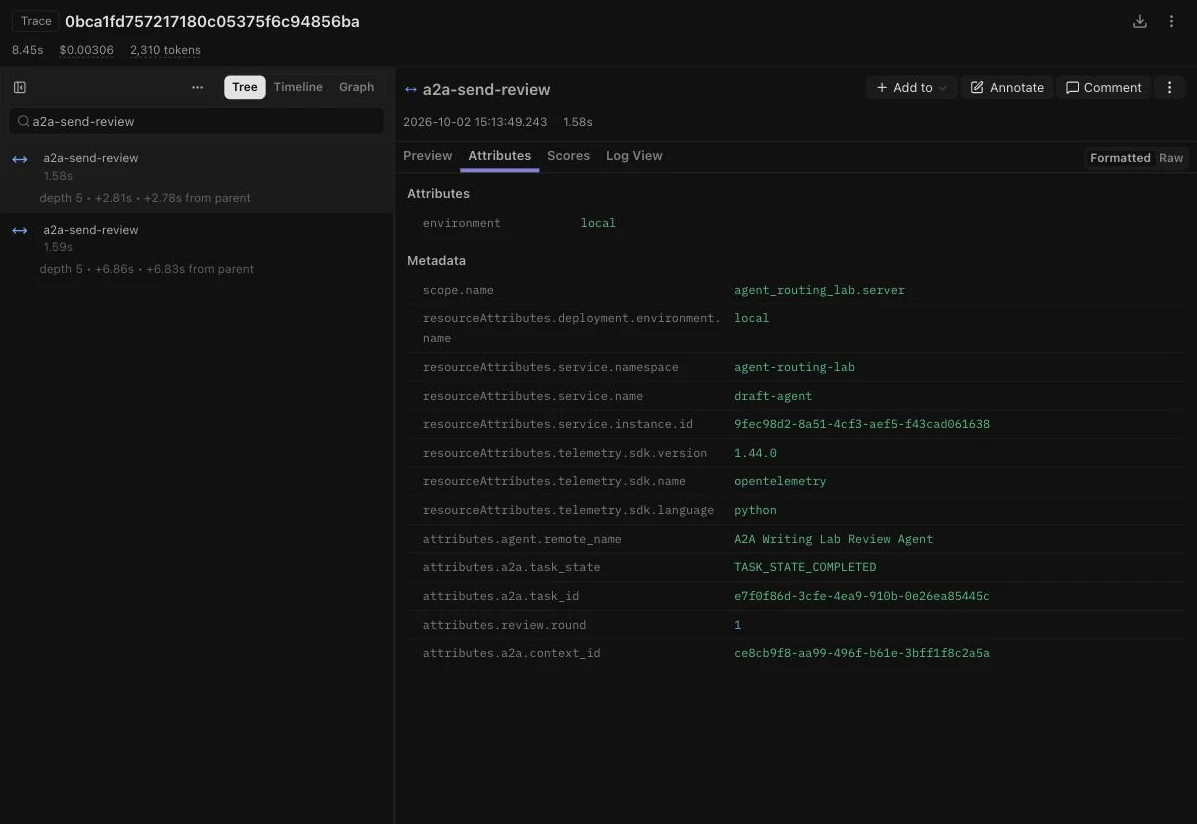Click arrow icon of 1.58s a2a-send-review span

[x=20, y=159]
